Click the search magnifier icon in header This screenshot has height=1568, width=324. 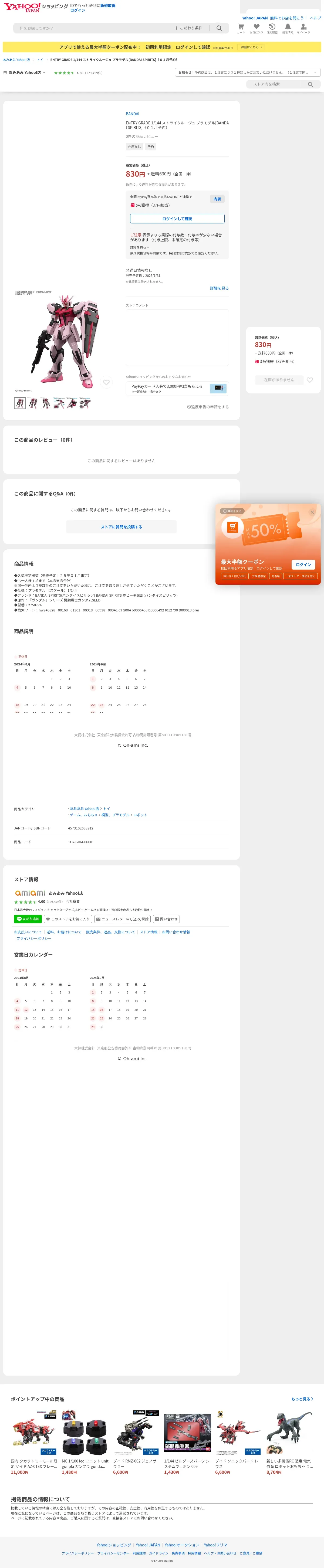(x=219, y=28)
